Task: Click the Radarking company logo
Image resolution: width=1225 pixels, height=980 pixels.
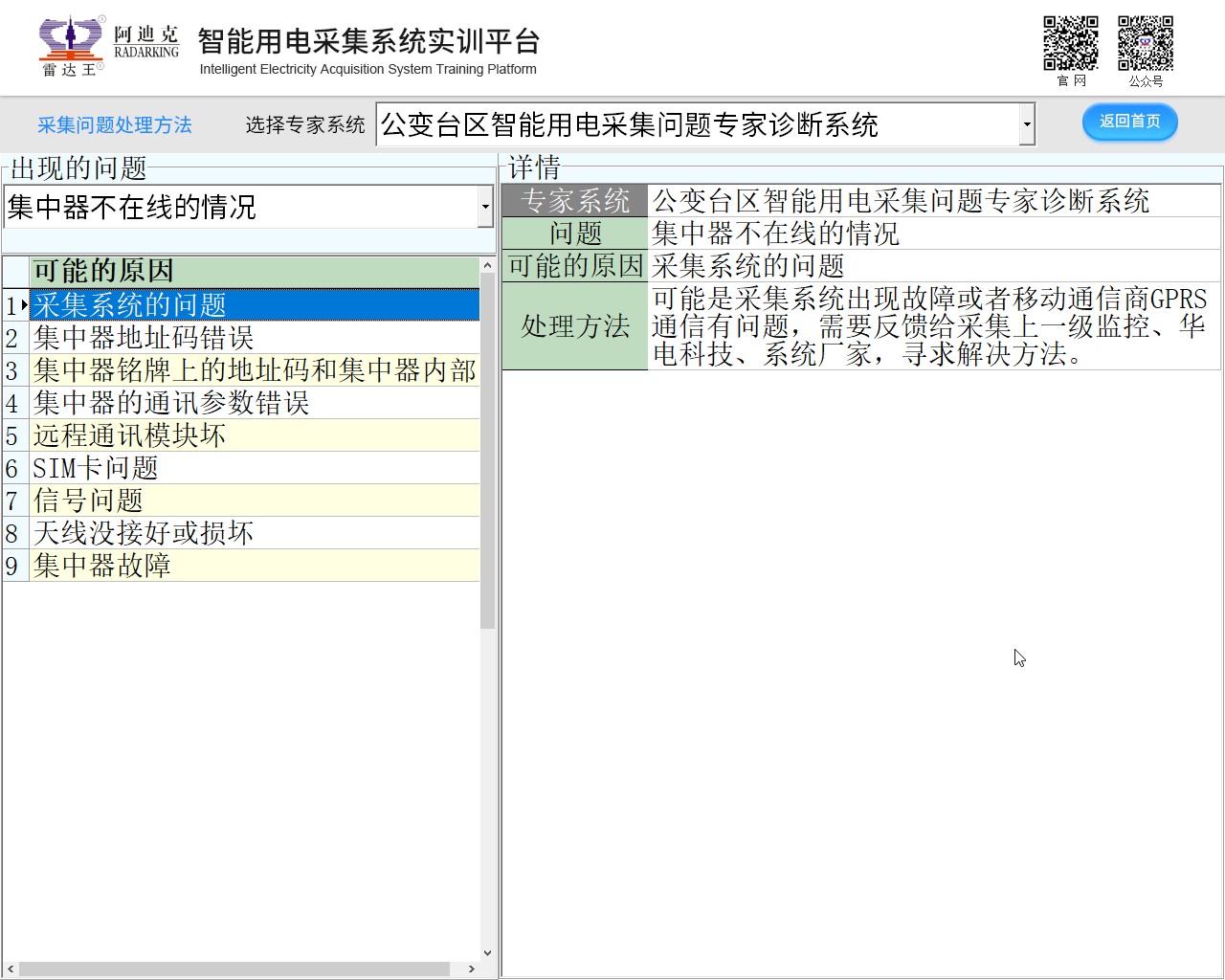Action: (107, 46)
